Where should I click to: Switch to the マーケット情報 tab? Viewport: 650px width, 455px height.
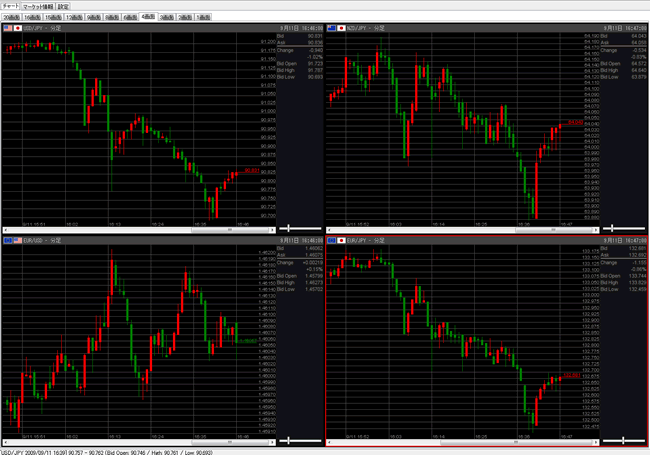tap(38, 6)
